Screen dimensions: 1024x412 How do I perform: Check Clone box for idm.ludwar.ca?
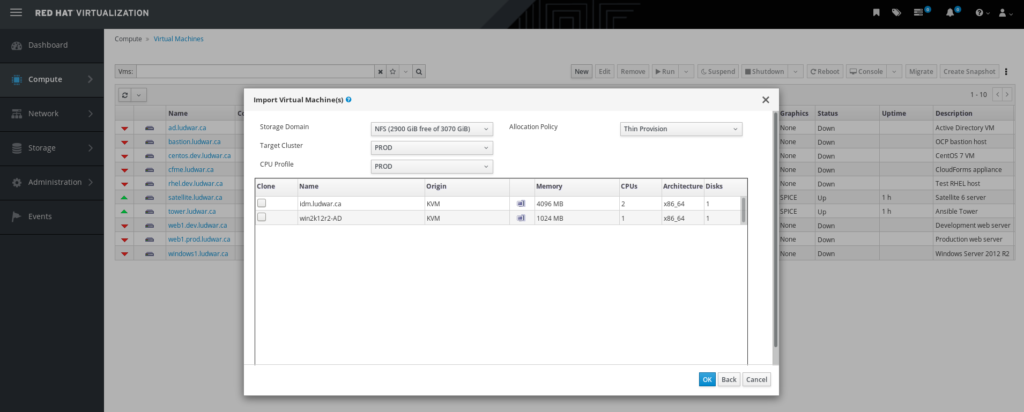pyautogui.click(x=262, y=203)
